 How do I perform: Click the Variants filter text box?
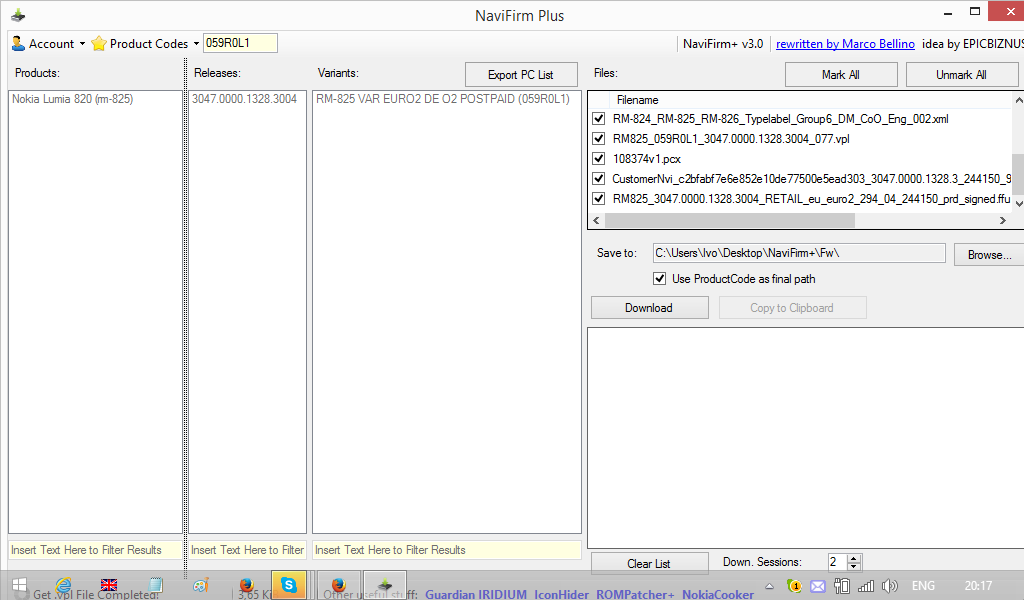click(x=447, y=550)
